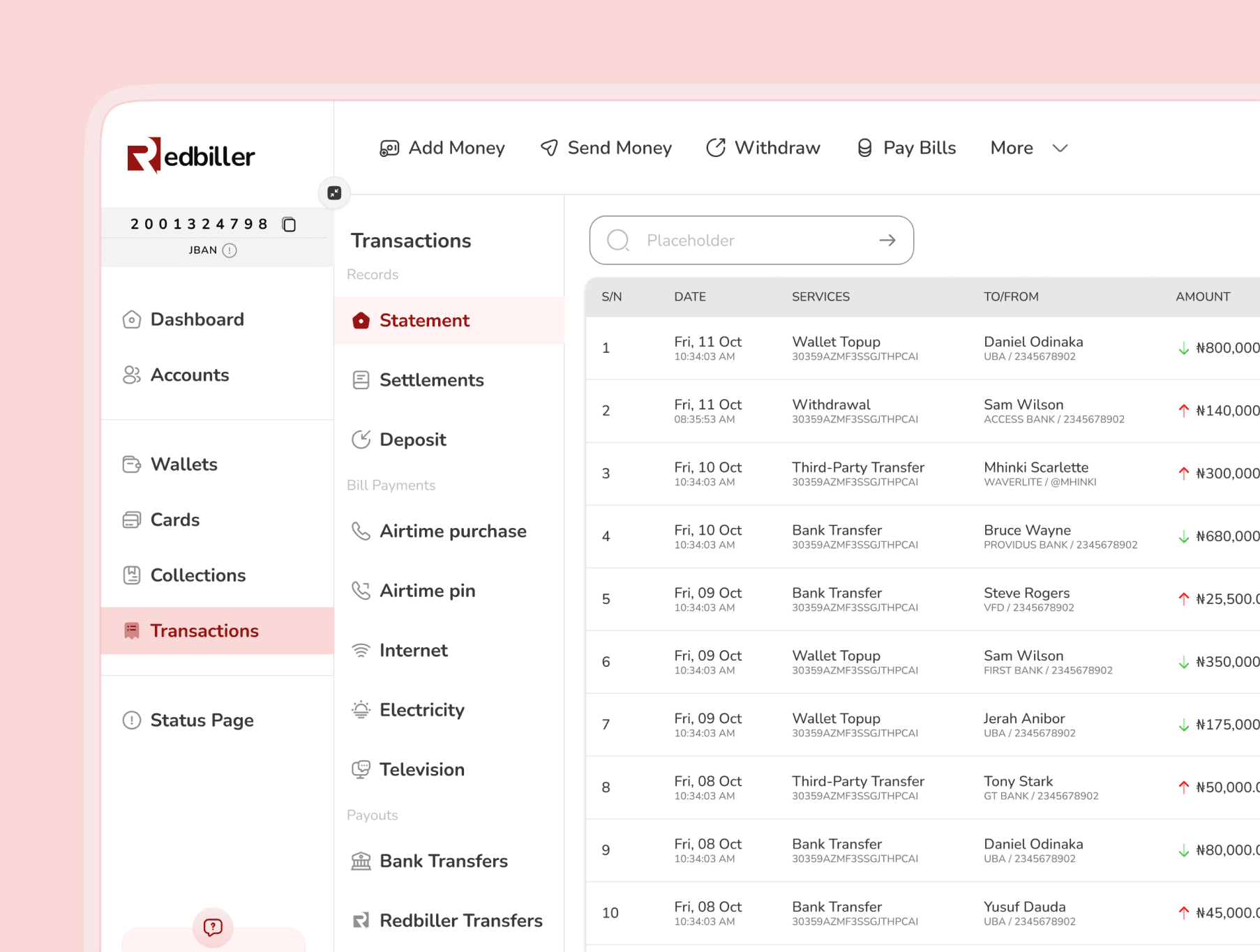Screen dimensions: 1260x952
Task: Submit search with the arrow icon
Action: coord(887,241)
